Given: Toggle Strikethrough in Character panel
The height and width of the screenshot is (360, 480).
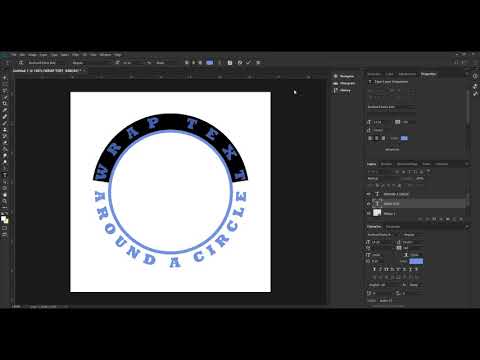Looking at the screenshot, I should click(x=416, y=269).
